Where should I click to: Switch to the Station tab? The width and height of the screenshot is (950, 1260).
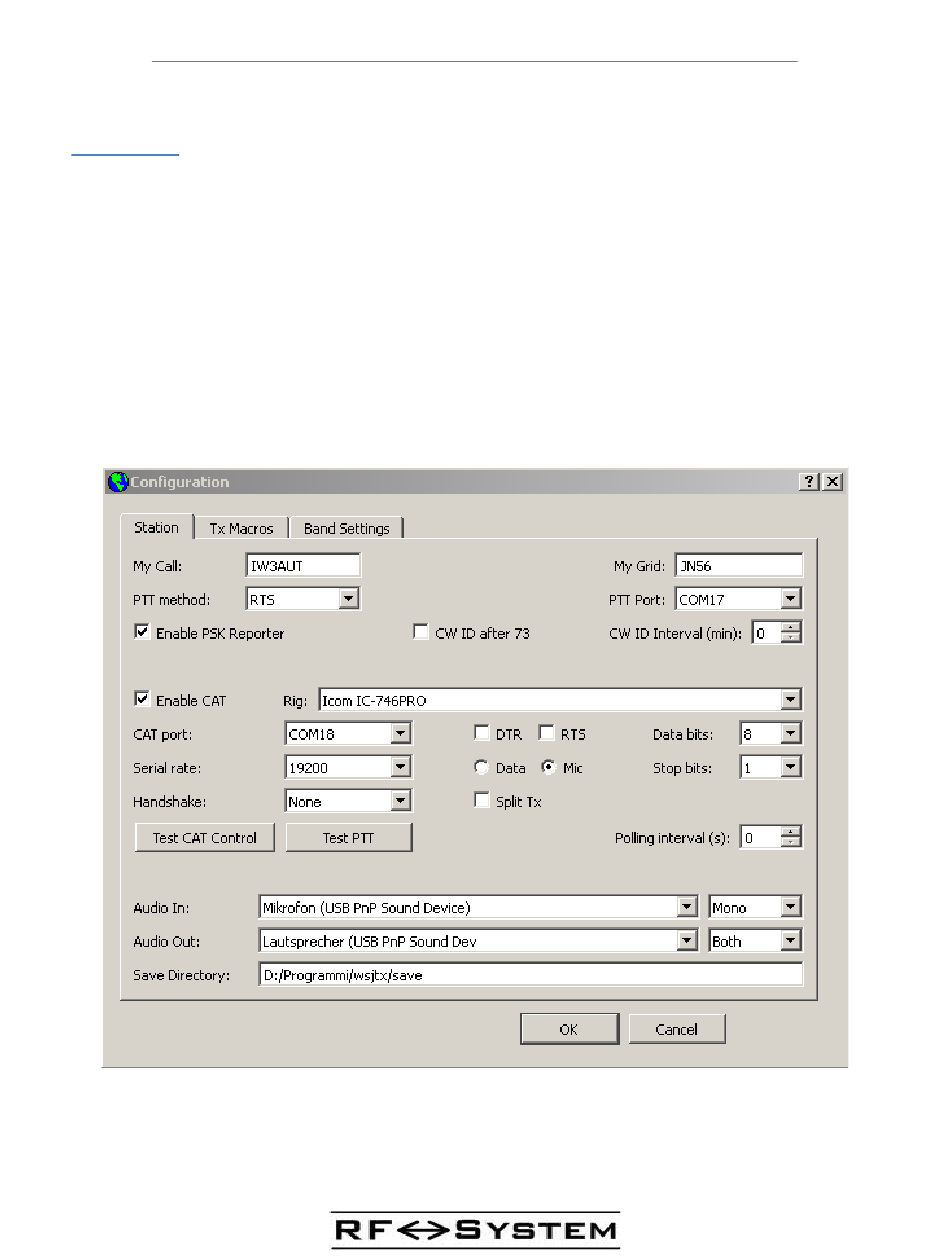point(156,527)
